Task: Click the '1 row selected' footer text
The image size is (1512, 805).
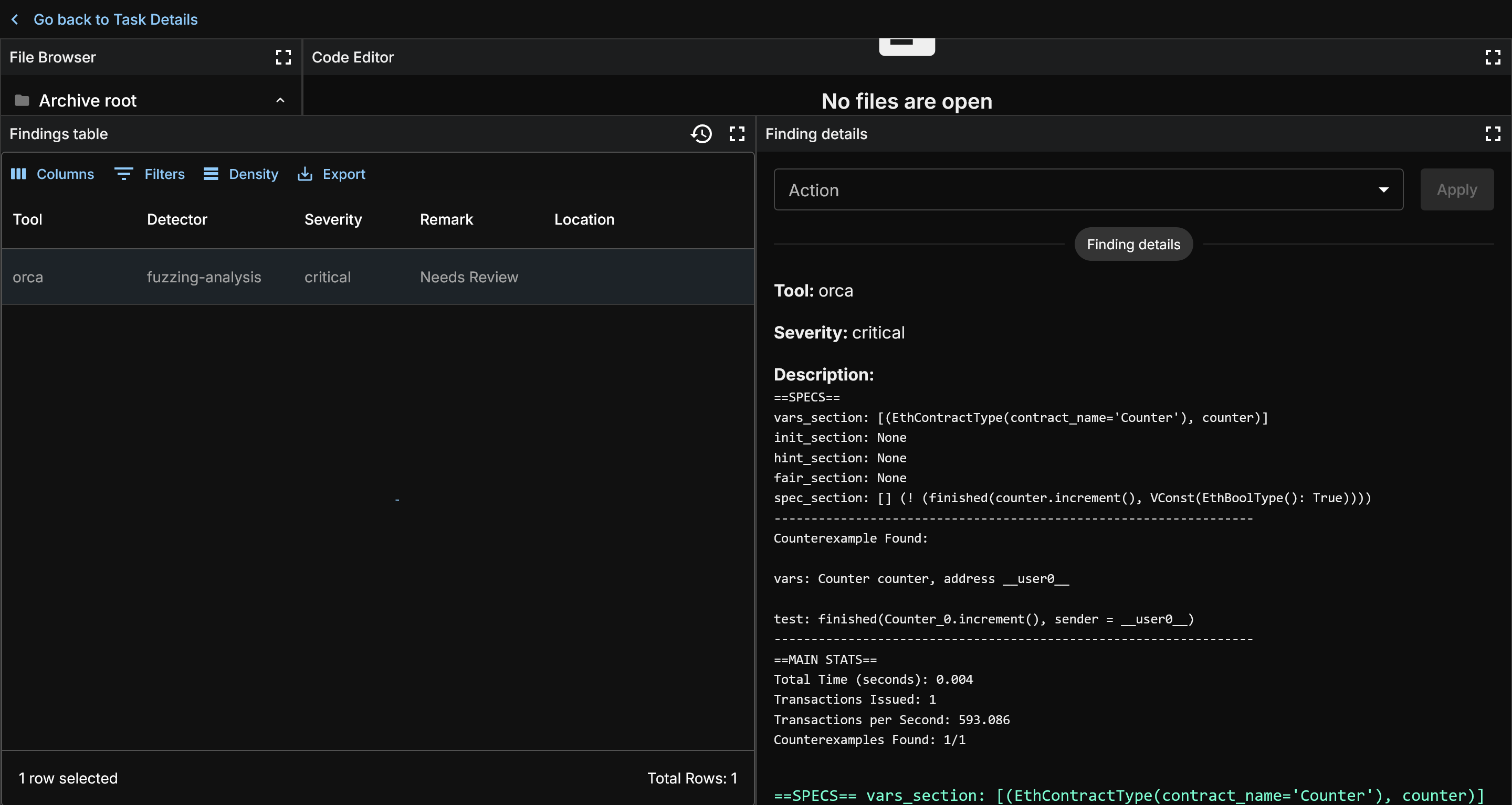Action: click(x=68, y=778)
